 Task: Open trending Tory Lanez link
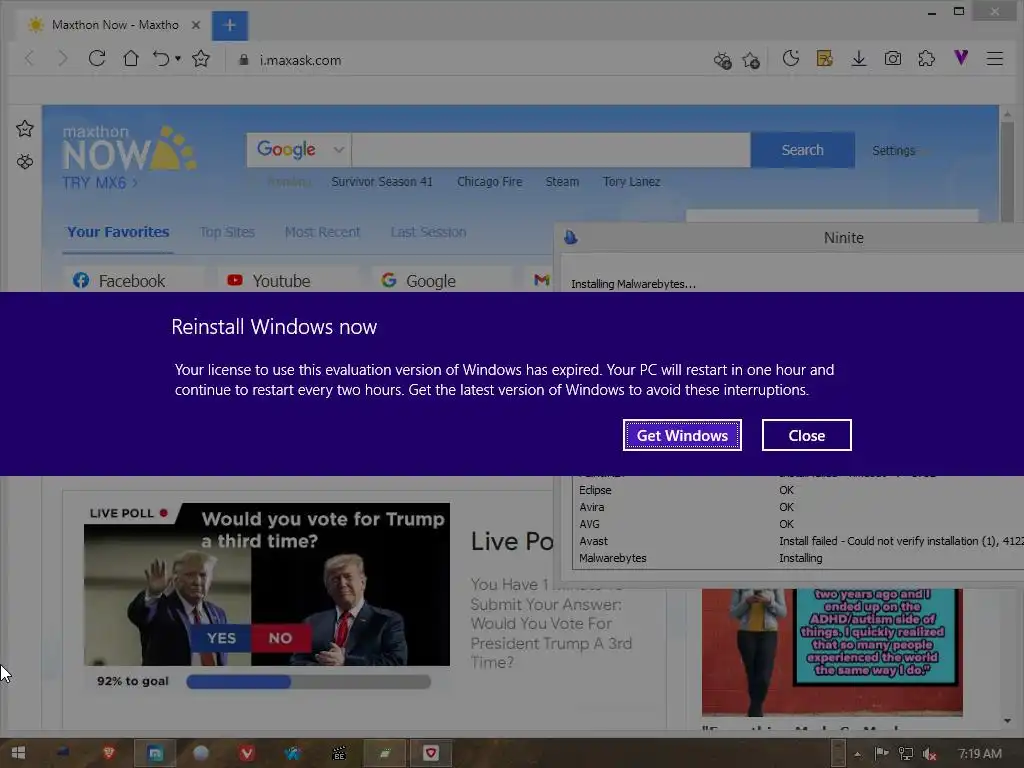632,182
